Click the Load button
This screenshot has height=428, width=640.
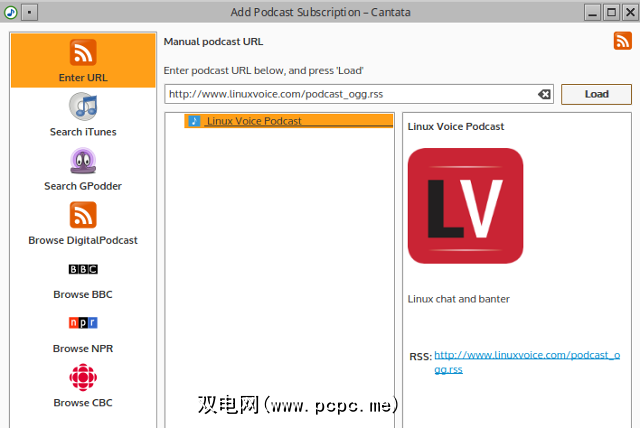pyautogui.click(x=596, y=94)
